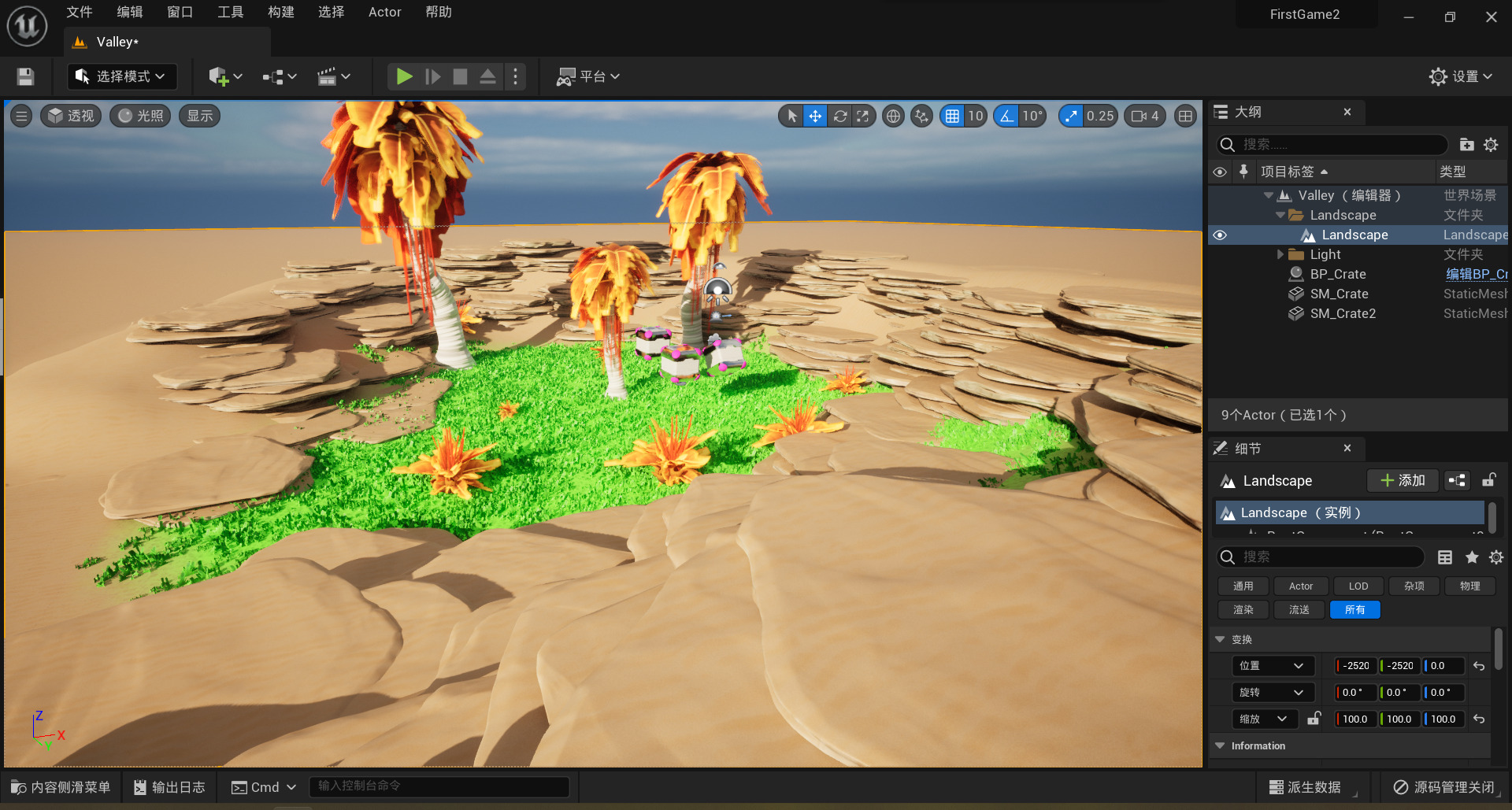Start Play in Editor
Image resolution: width=1512 pixels, height=810 pixels.
coord(404,76)
